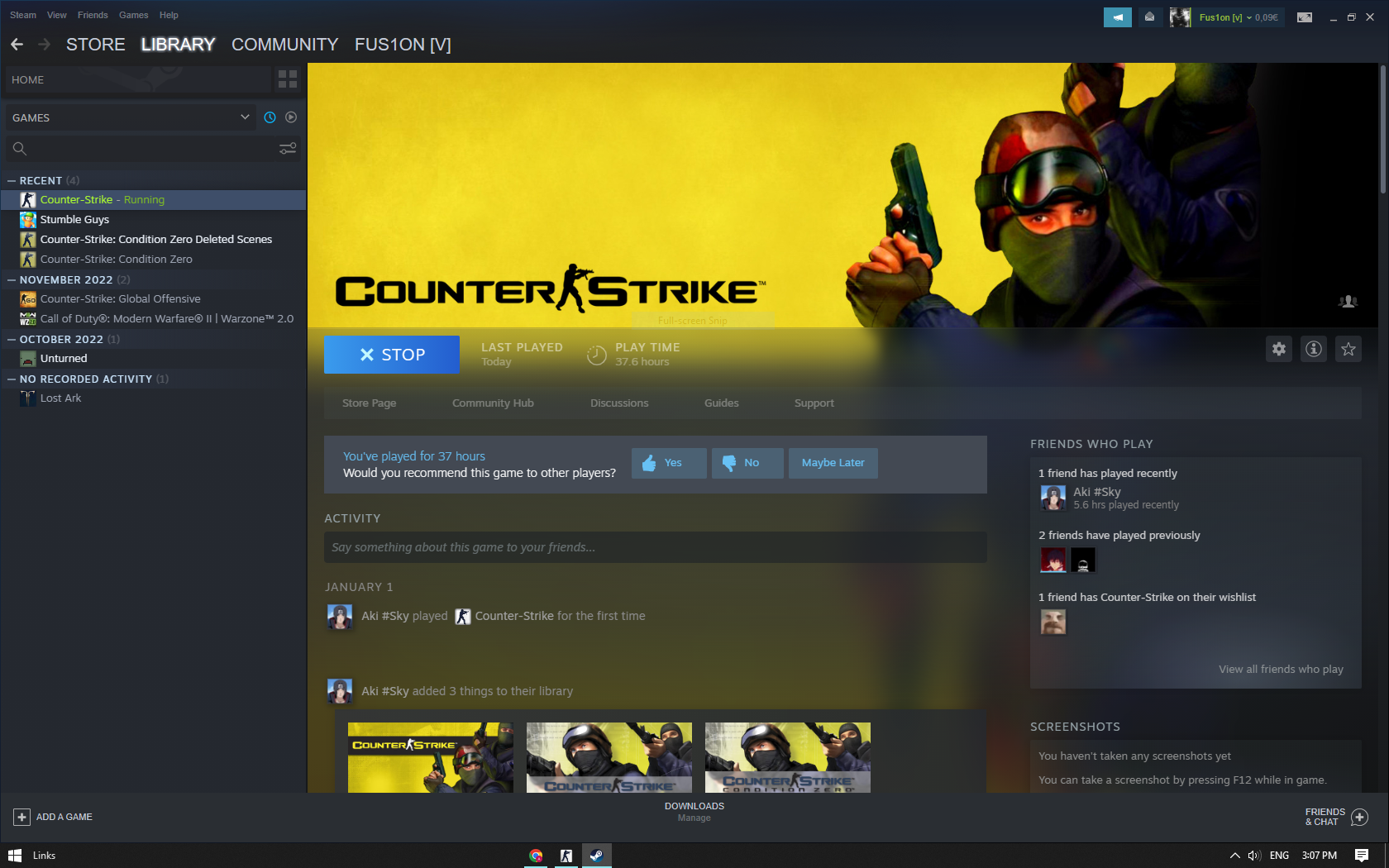Open game settings gear icon

[x=1279, y=349]
